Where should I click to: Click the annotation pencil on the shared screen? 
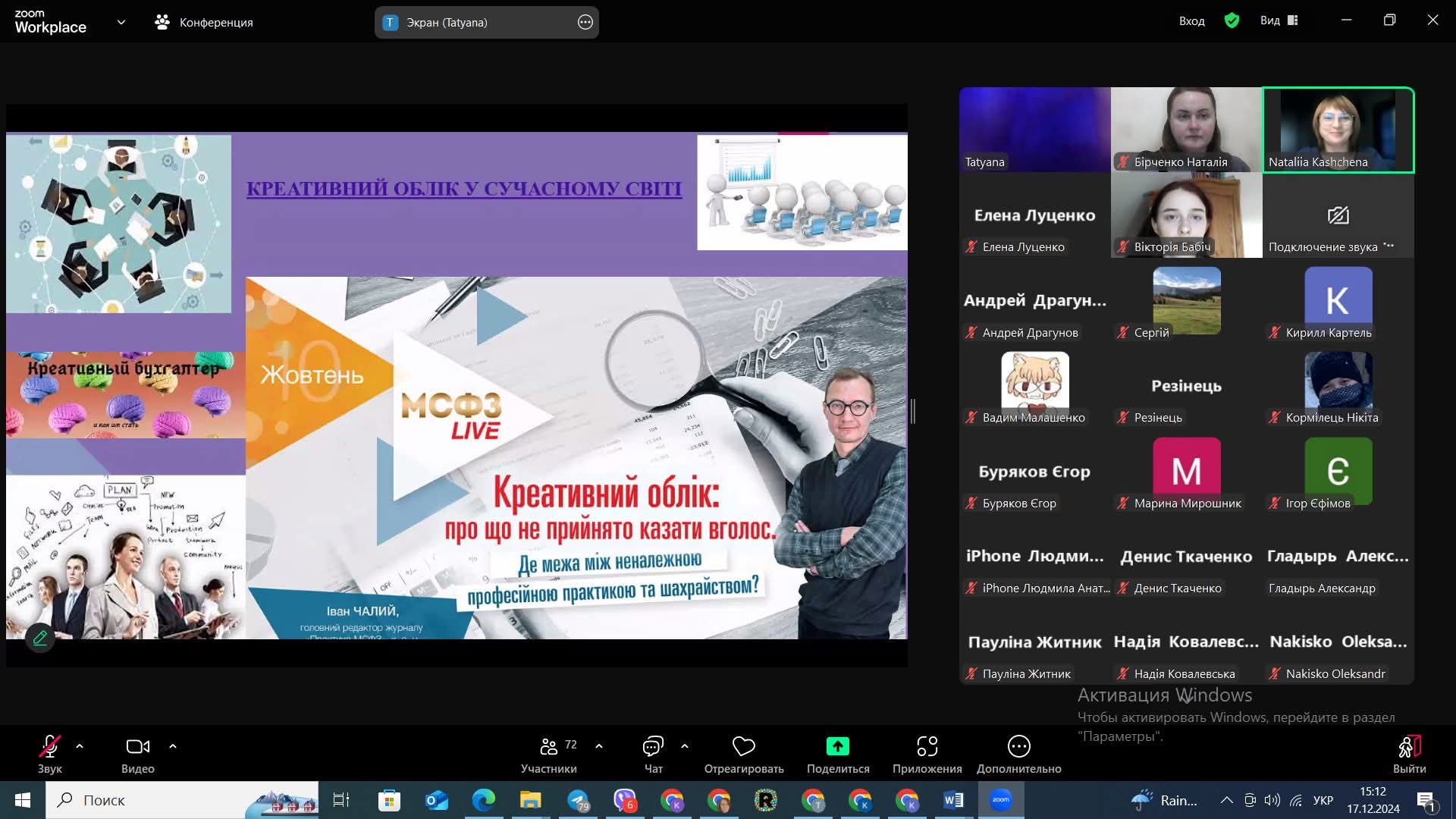(40, 638)
